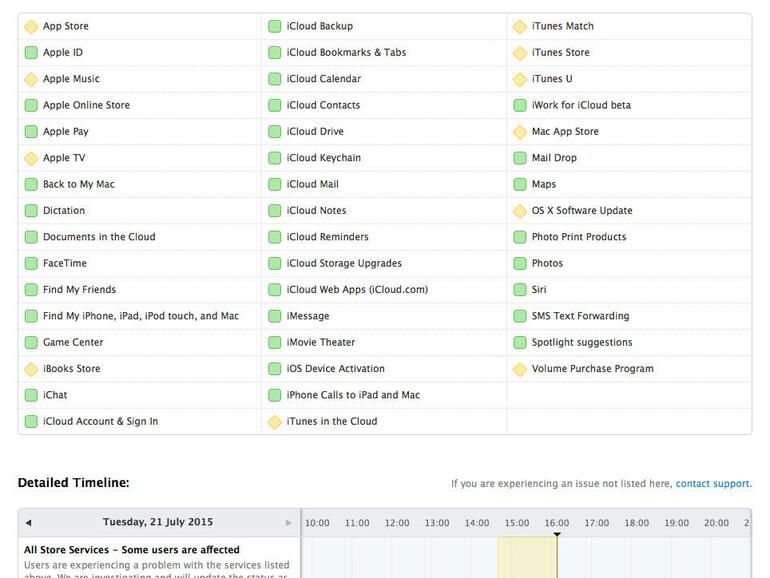Click the yellow diamond beside iTunes Store
The width and height of the screenshot is (770, 578).
(520, 53)
